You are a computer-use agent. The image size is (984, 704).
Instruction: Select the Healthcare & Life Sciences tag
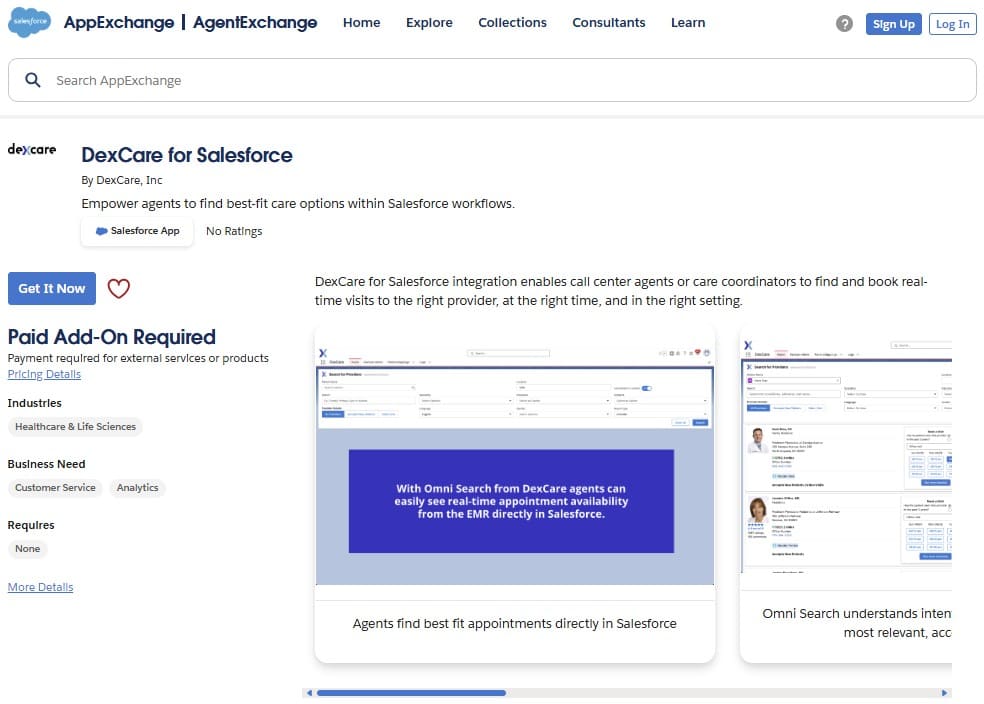75,427
